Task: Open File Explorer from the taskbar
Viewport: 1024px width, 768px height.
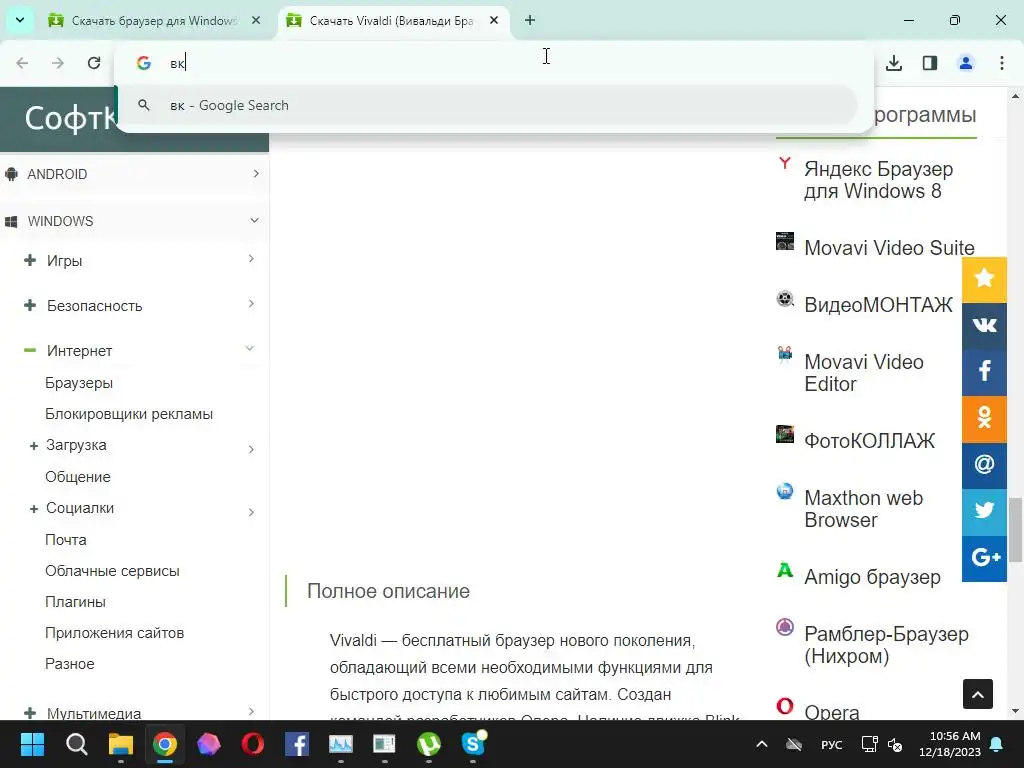Action: [121, 744]
